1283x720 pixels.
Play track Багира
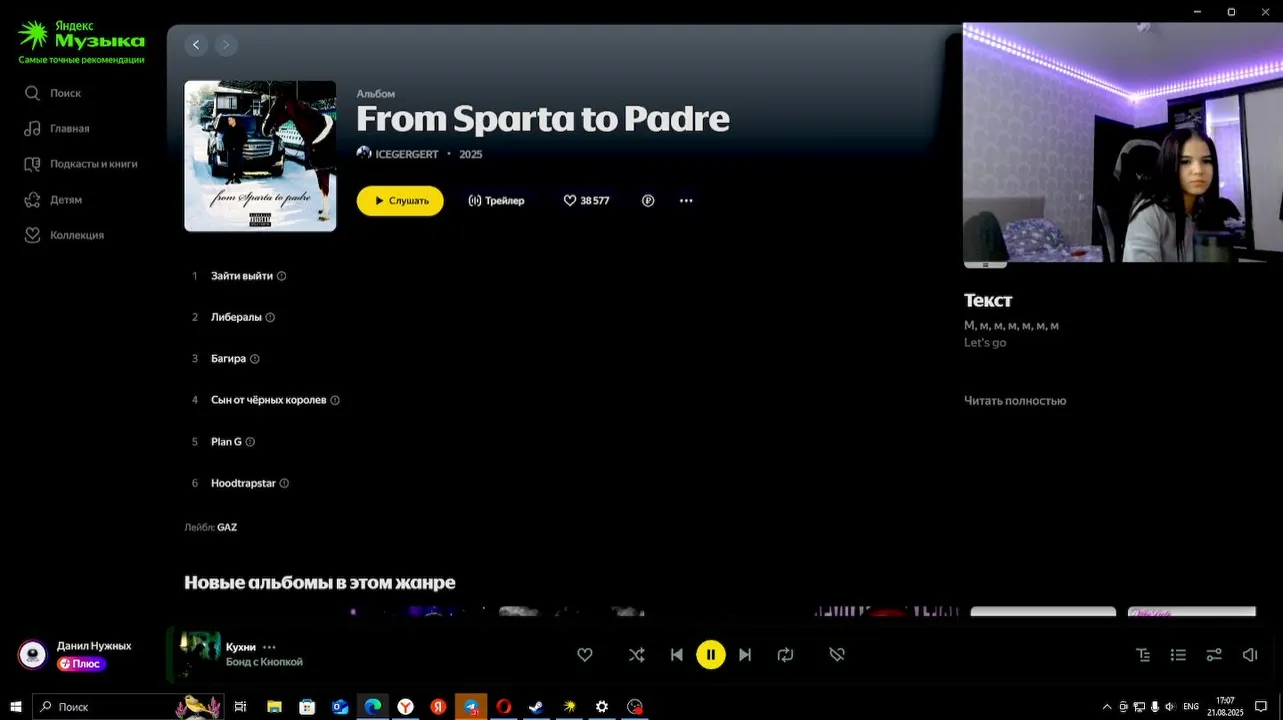tap(228, 358)
